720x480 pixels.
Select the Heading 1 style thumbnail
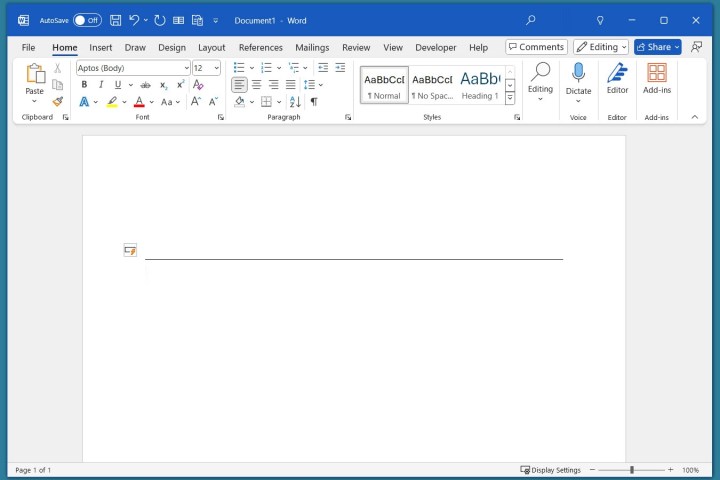(x=479, y=84)
